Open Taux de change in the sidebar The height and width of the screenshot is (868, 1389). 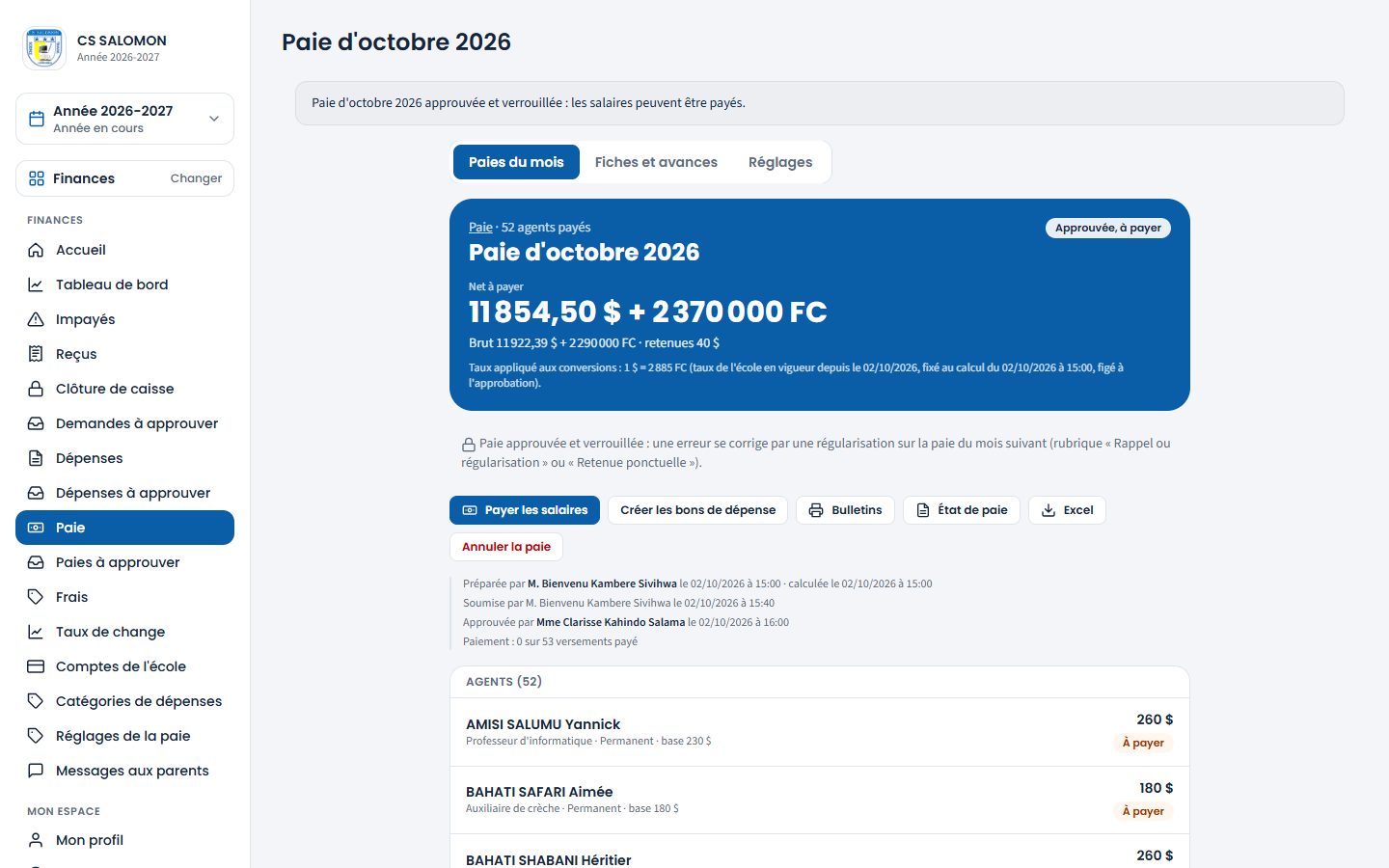[x=124, y=632]
